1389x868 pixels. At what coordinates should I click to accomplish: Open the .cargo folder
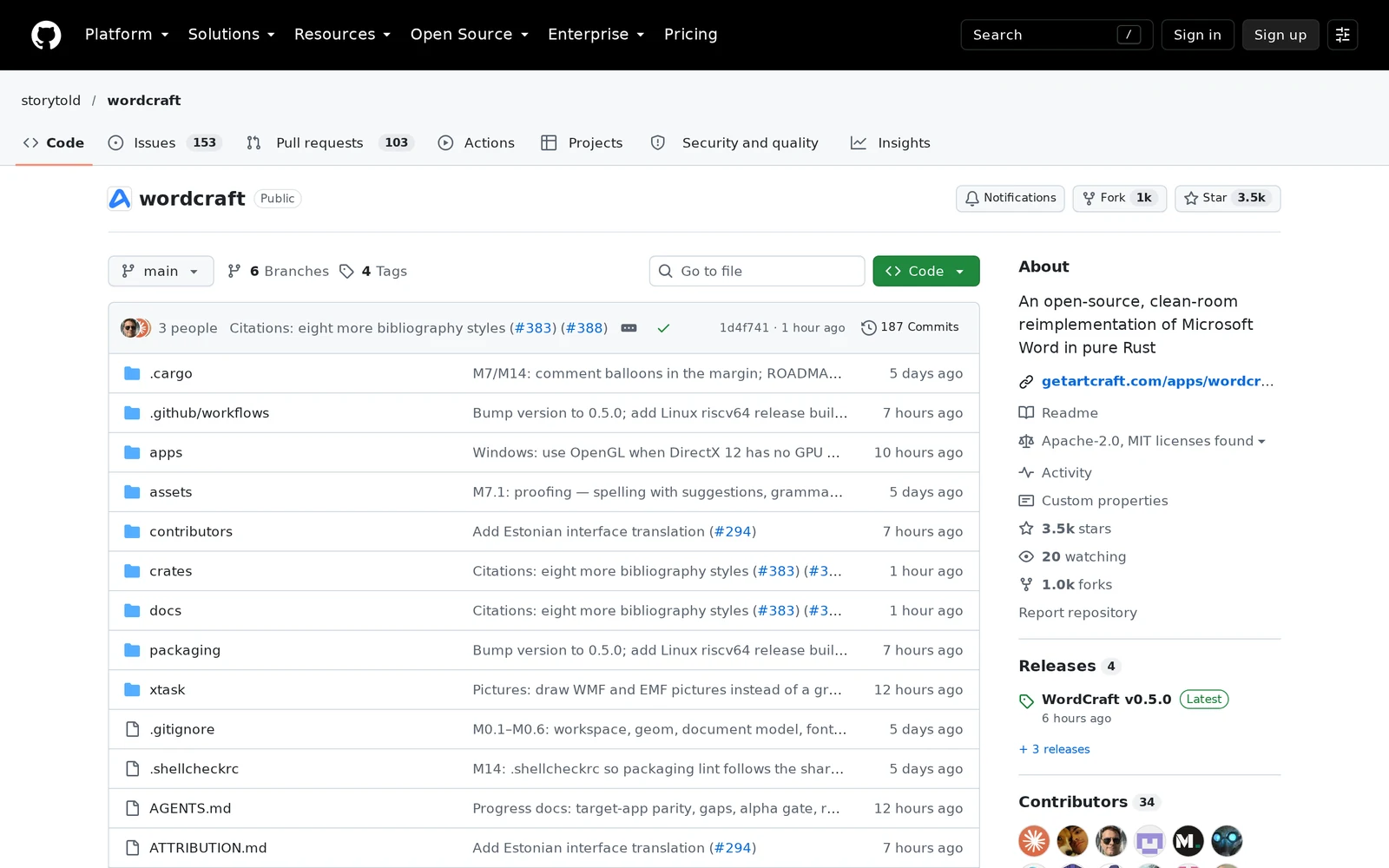[x=171, y=373]
